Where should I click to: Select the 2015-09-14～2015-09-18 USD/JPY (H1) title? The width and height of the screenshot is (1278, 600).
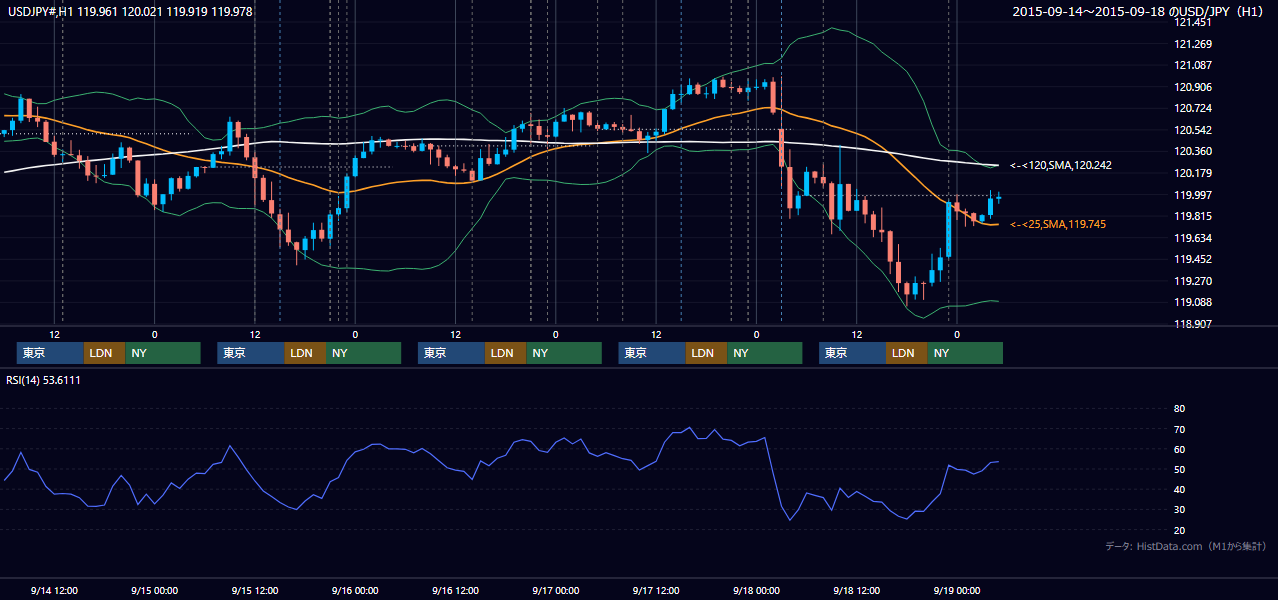coord(1140,12)
